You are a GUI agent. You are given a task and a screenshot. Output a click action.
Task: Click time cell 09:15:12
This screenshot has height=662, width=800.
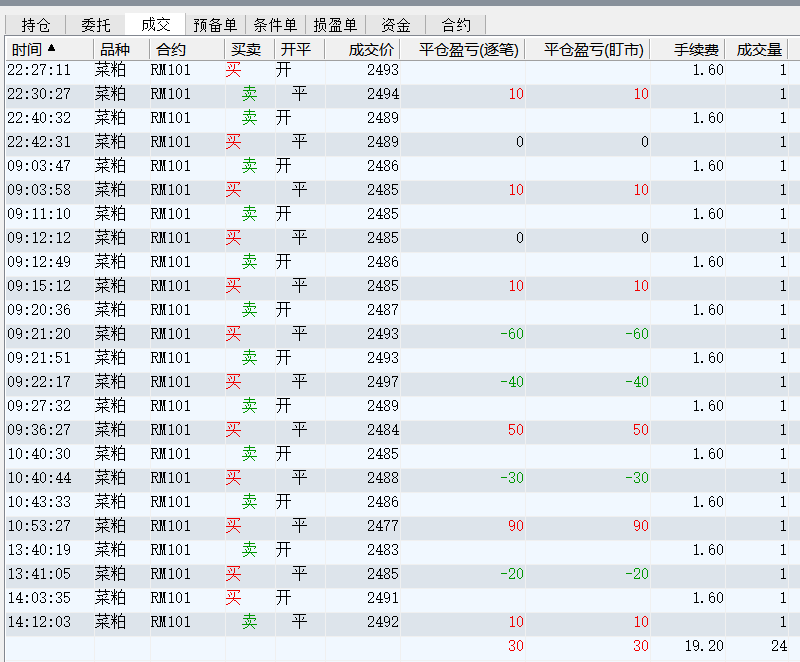tap(39, 286)
